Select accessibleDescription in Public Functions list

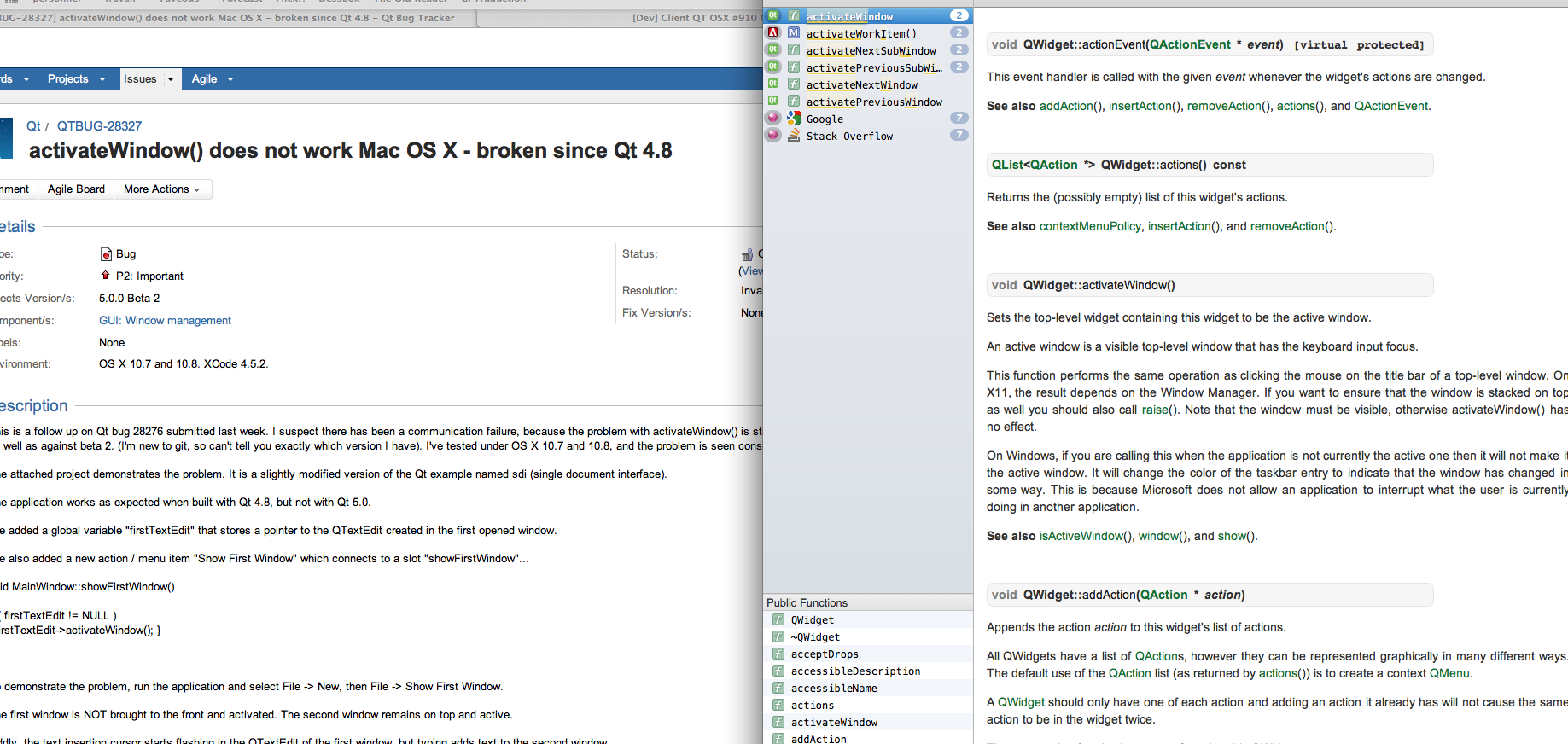[868, 671]
